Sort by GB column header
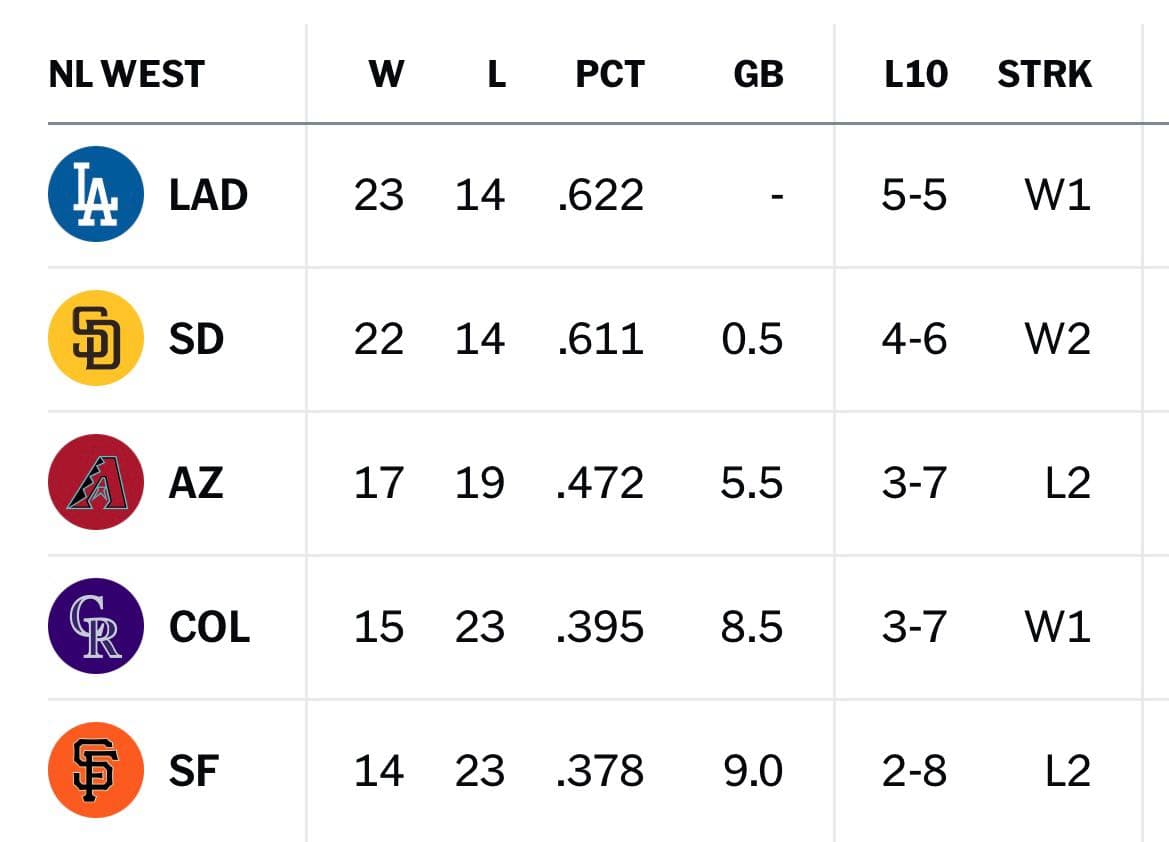1169x842 pixels. coord(758,74)
